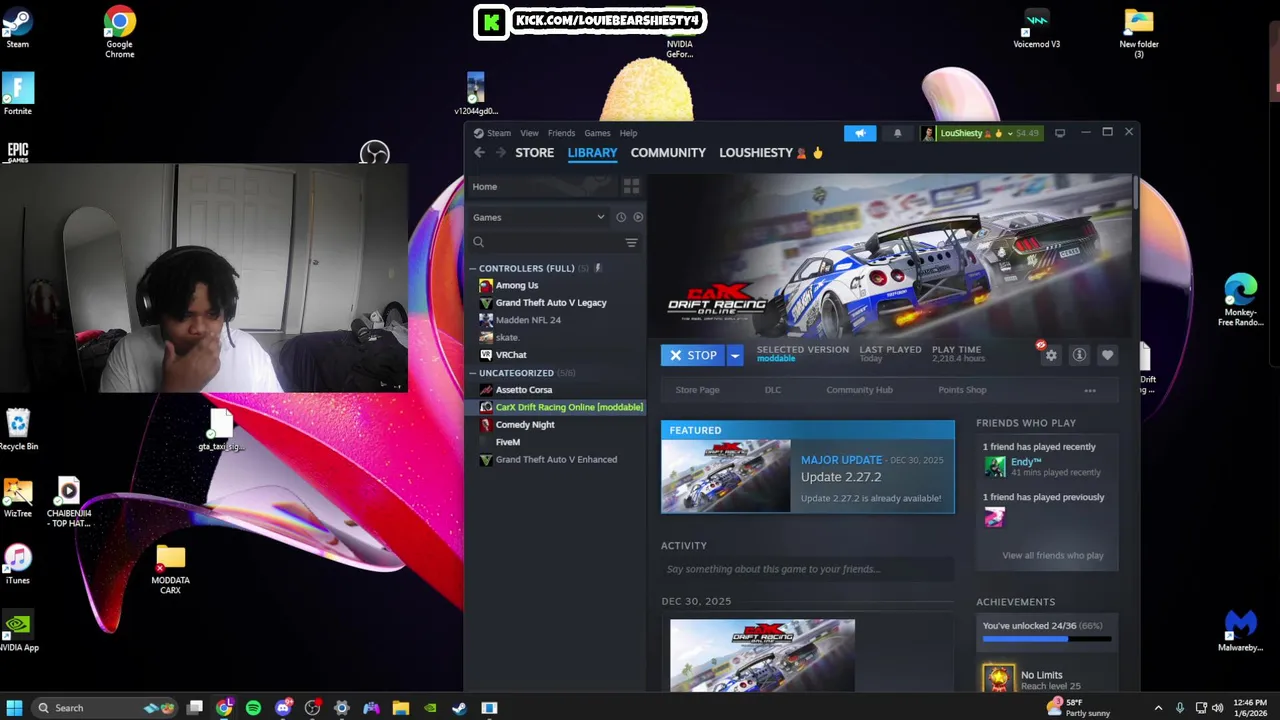Open Steam notifications bell

pos(897,133)
